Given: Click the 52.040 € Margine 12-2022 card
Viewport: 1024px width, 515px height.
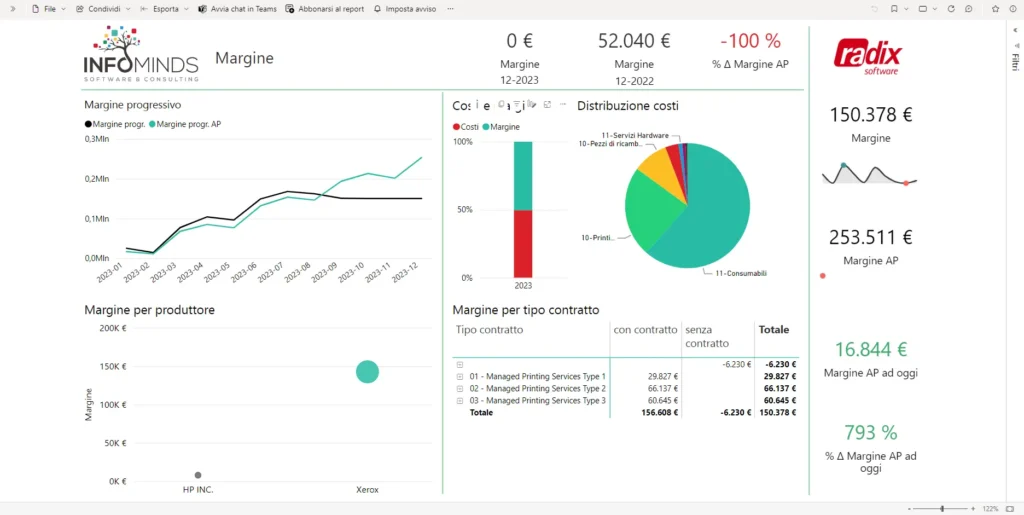Looking at the screenshot, I should click(634, 58).
